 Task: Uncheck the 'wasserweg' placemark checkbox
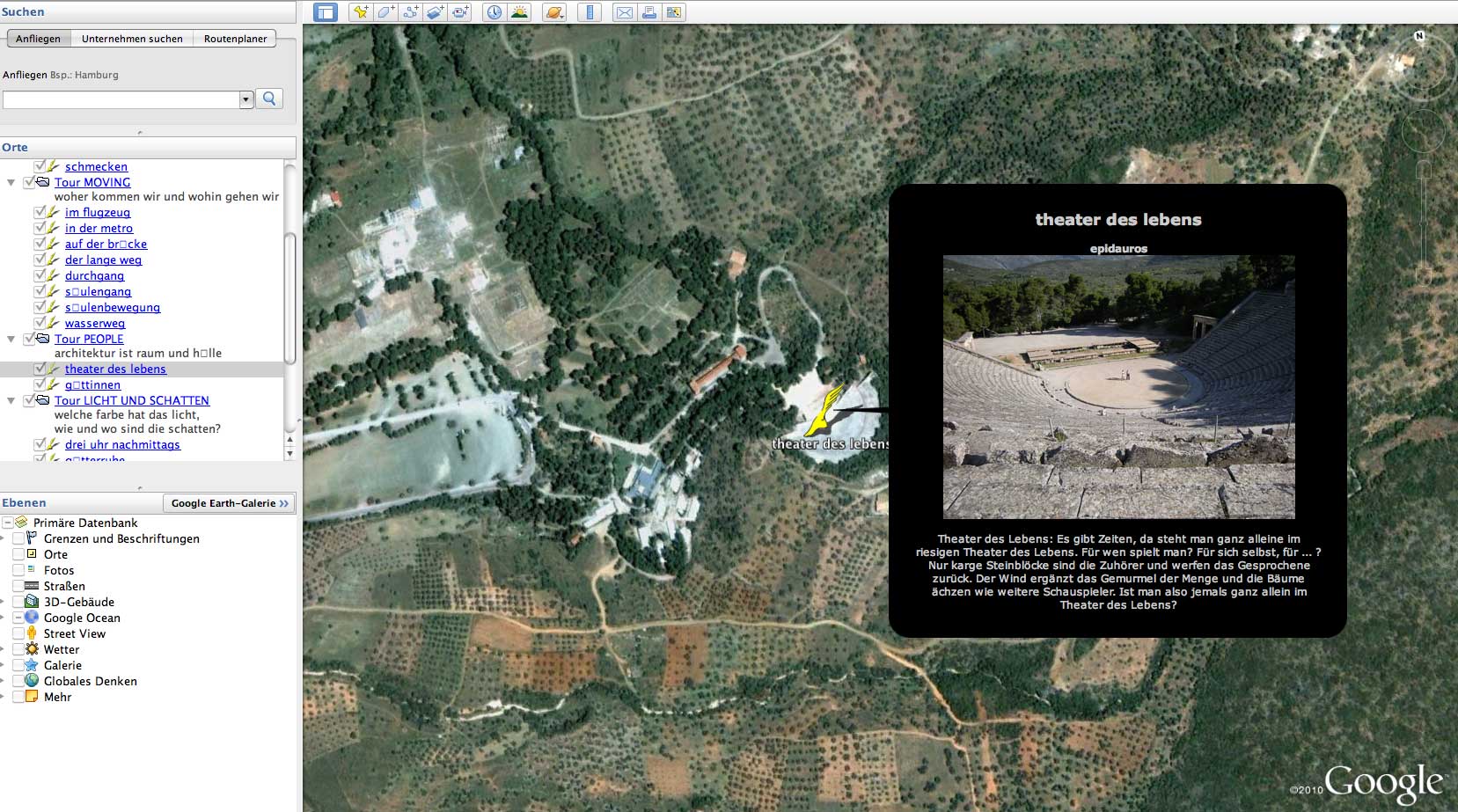[40, 323]
